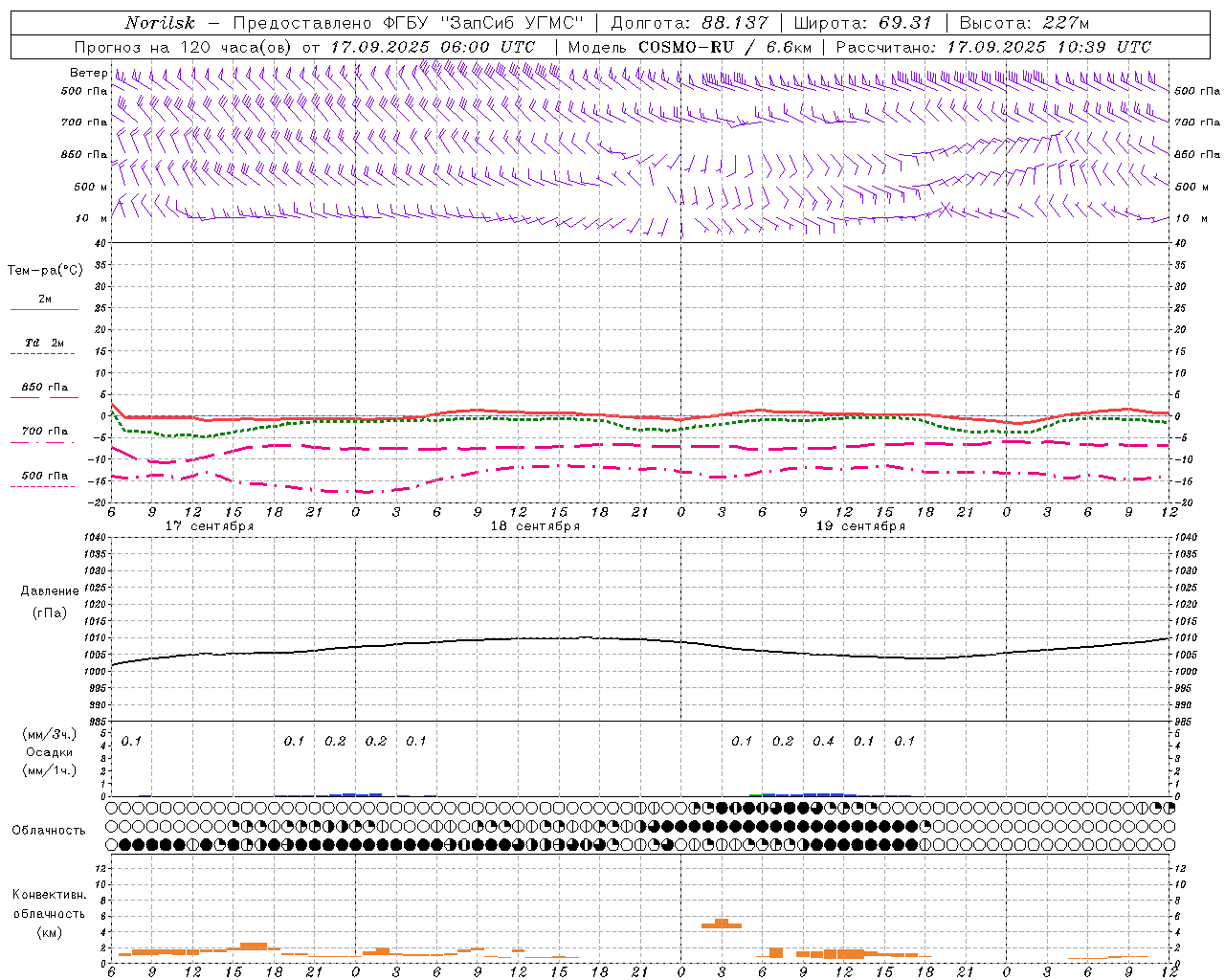The height and width of the screenshot is (980, 1225).
Task: Select the "Конвективн." convective cloud label
Action: click(50, 895)
